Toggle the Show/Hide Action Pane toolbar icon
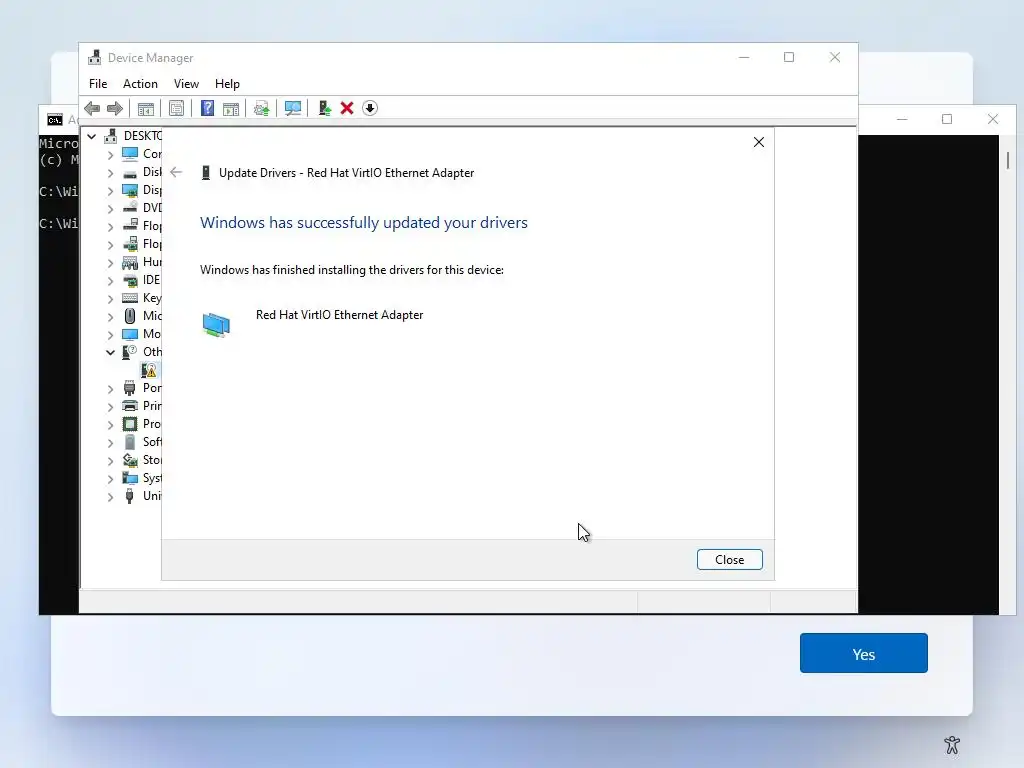This screenshot has height=768, width=1024. [x=231, y=108]
